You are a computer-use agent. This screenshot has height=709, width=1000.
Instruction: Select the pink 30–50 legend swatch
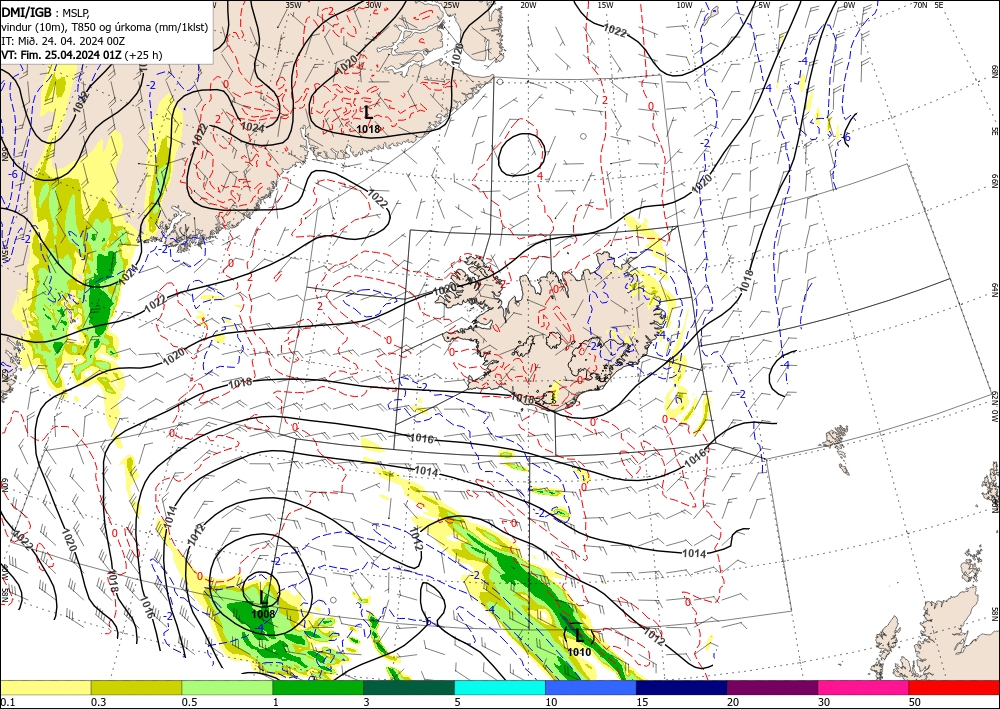[864, 687]
